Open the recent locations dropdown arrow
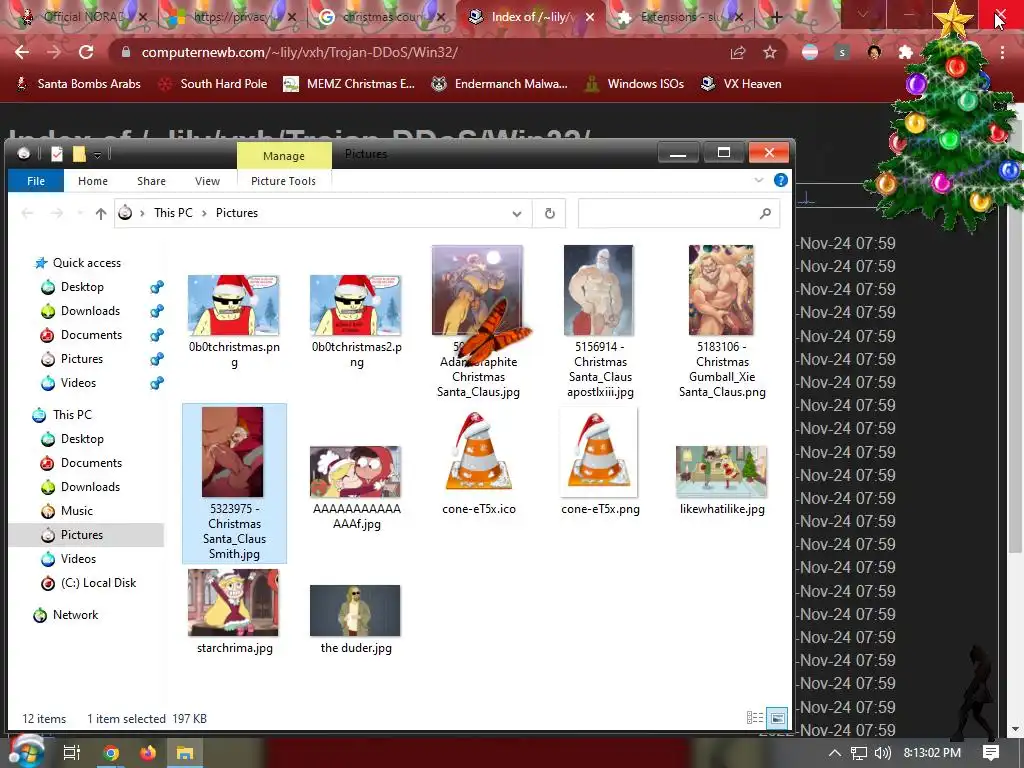 tap(80, 213)
